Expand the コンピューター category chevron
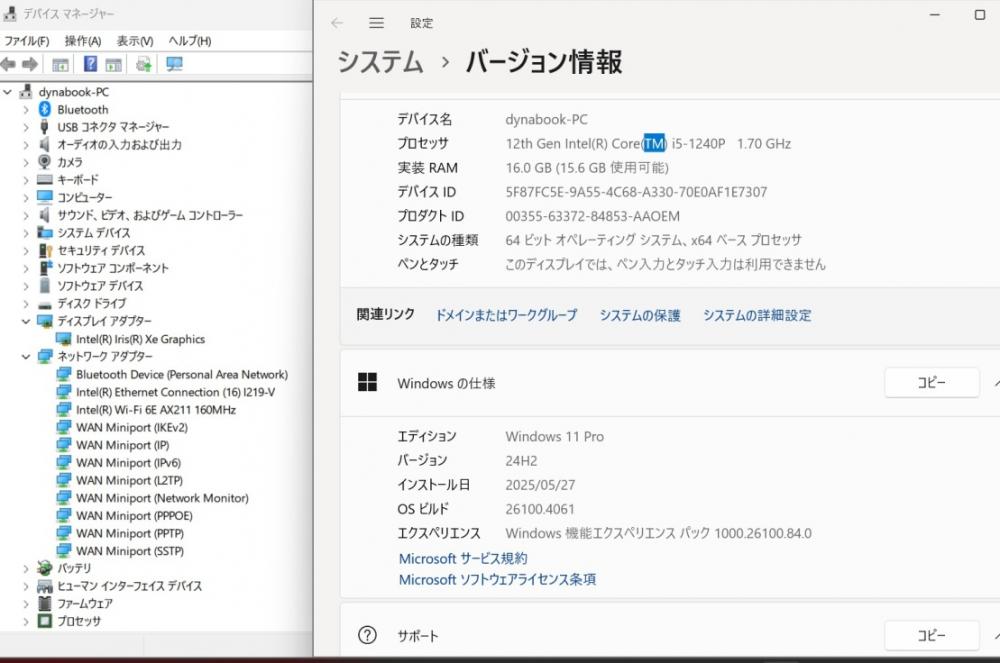1000x663 pixels. (26, 198)
